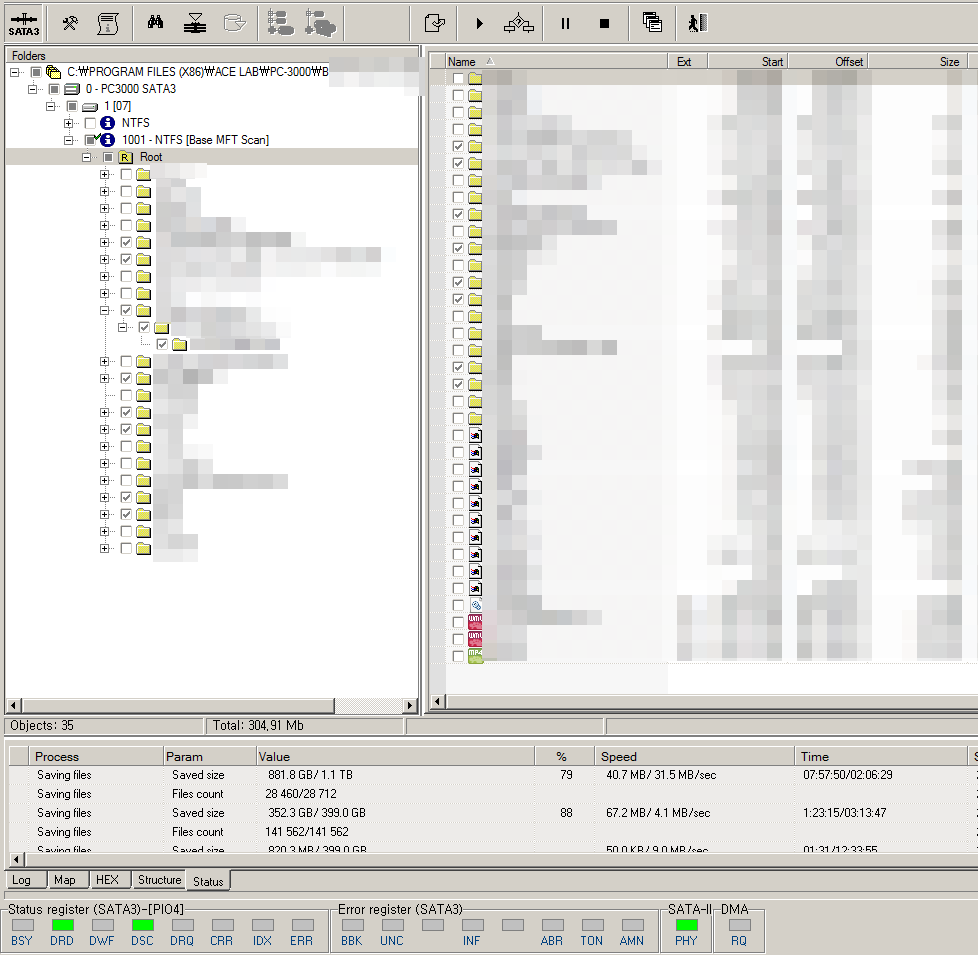
Task: Click the exit running-man icon
Action: point(697,24)
